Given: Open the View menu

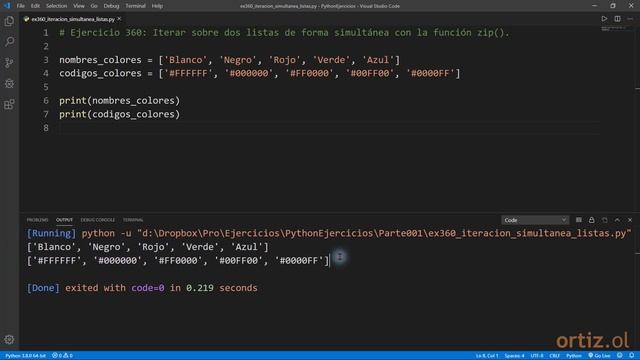Looking at the screenshot, I should 79,6.
